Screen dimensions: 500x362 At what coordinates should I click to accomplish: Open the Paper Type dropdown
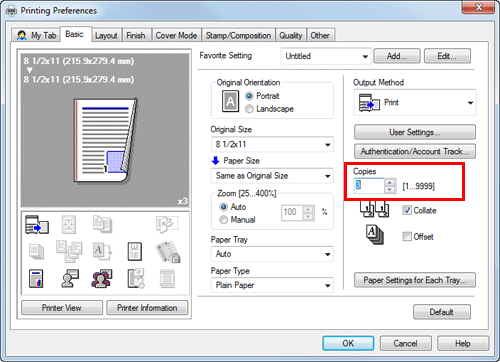[x=272, y=285]
